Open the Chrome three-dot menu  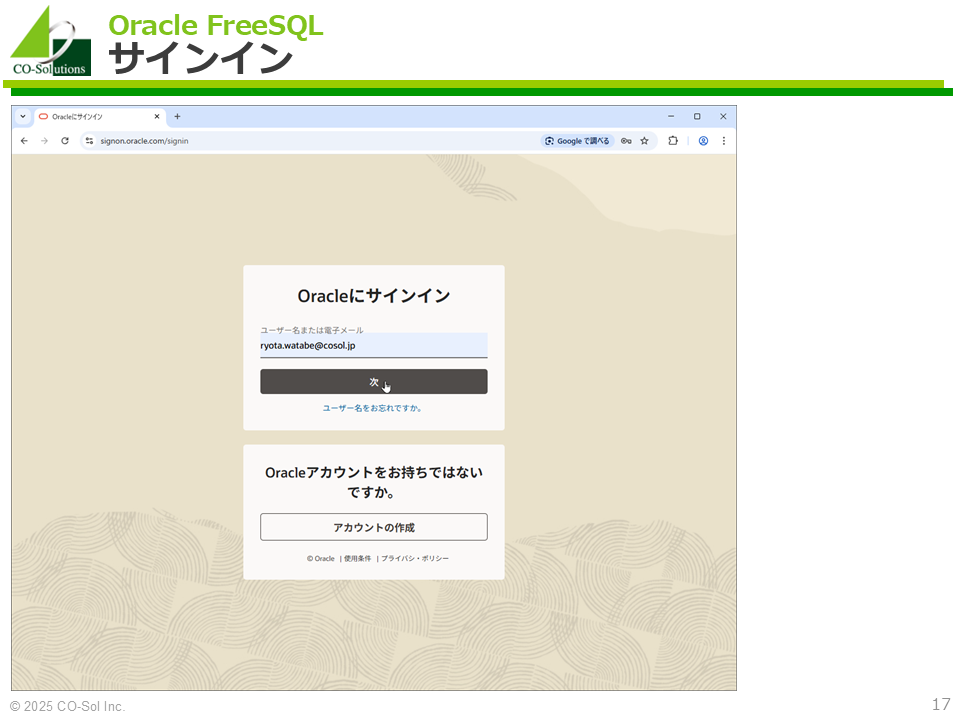(x=723, y=141)
